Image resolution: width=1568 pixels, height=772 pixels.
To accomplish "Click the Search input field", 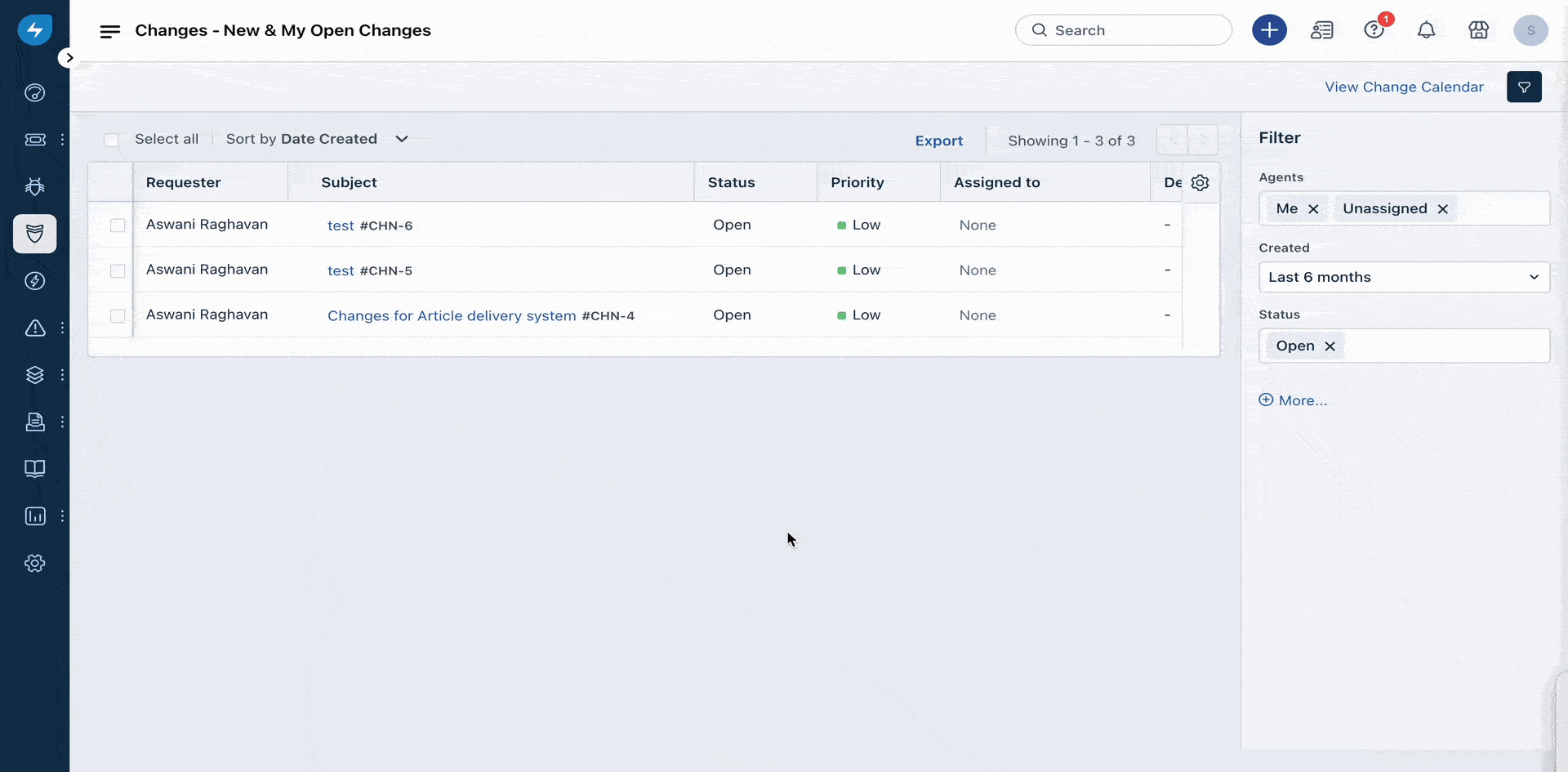I will tap(1123, 30).
